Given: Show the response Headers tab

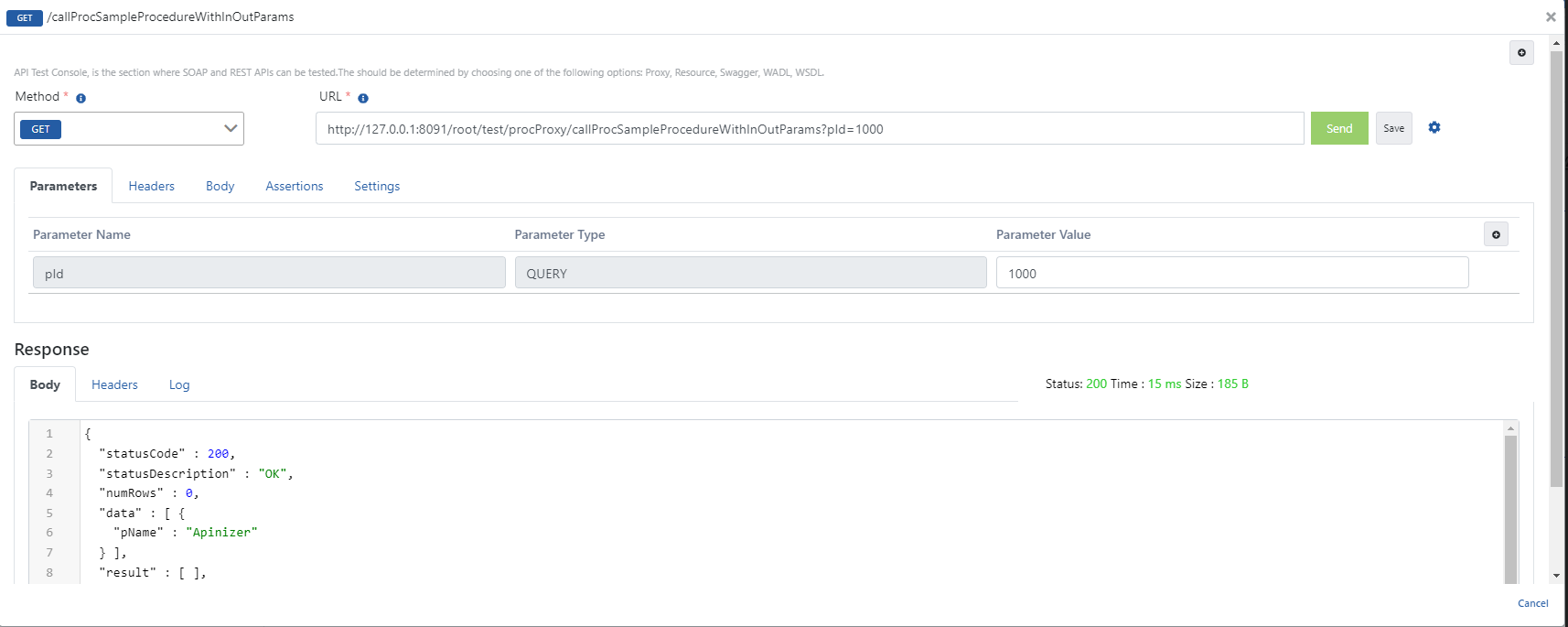Looking at the screenshot, I should click(114, 384).
